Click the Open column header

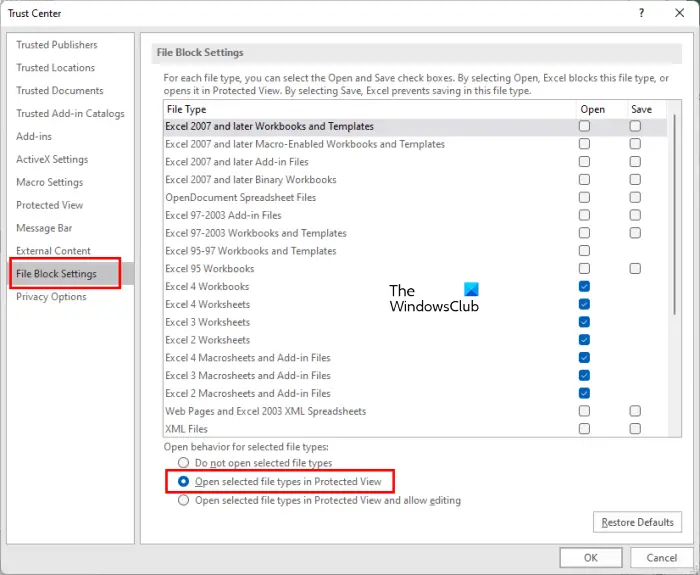[592, 109]
